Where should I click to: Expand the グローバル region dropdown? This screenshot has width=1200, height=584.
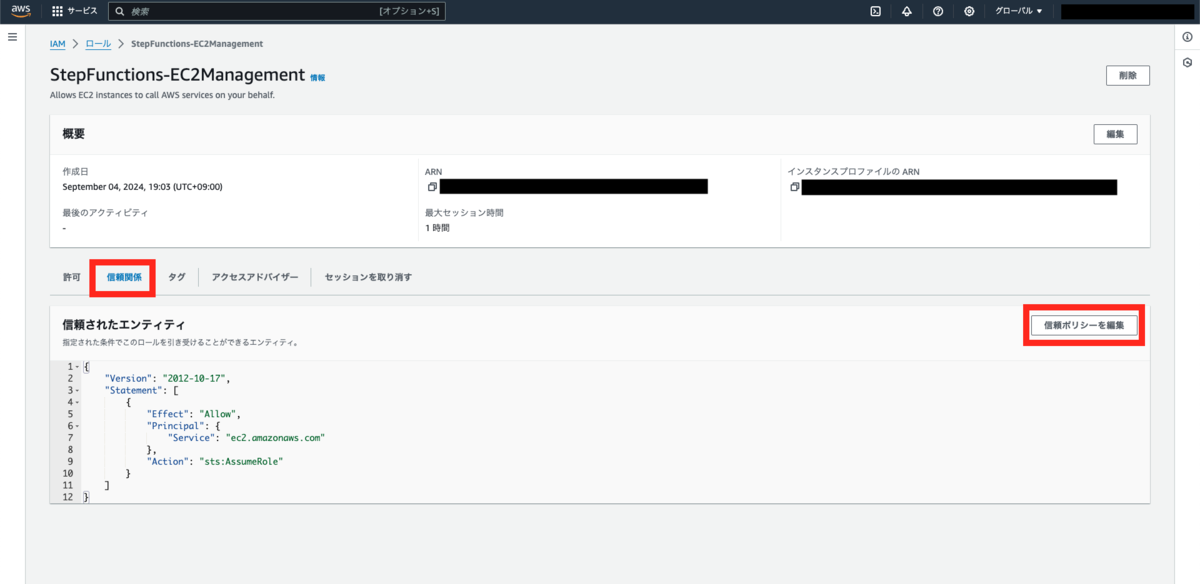(x=1019, y=11)
